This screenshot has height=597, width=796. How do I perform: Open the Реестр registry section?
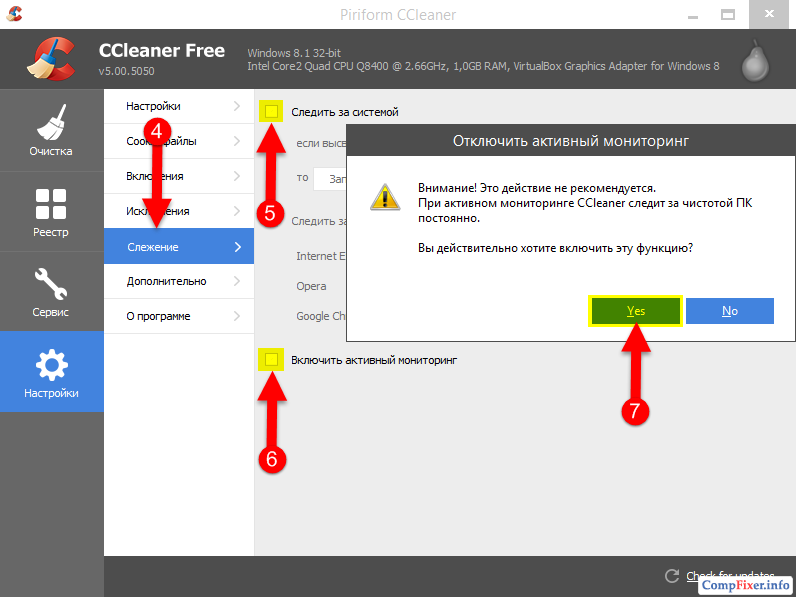point(51,212)
